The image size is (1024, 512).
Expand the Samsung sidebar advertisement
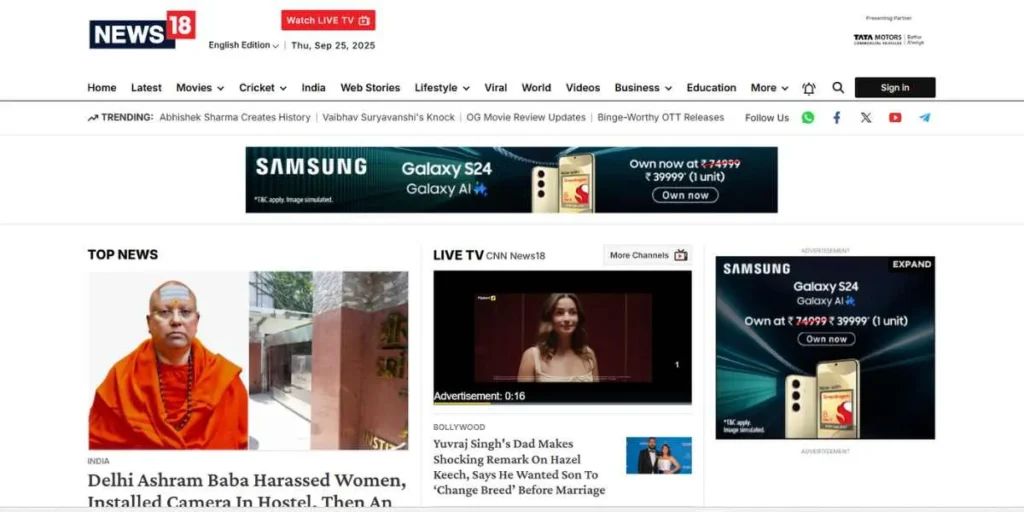pos(911,265)
